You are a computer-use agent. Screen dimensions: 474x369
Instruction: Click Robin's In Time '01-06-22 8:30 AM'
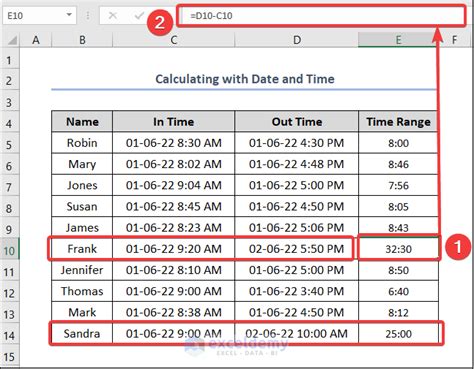pyautogui.click(x=173, y=143)
